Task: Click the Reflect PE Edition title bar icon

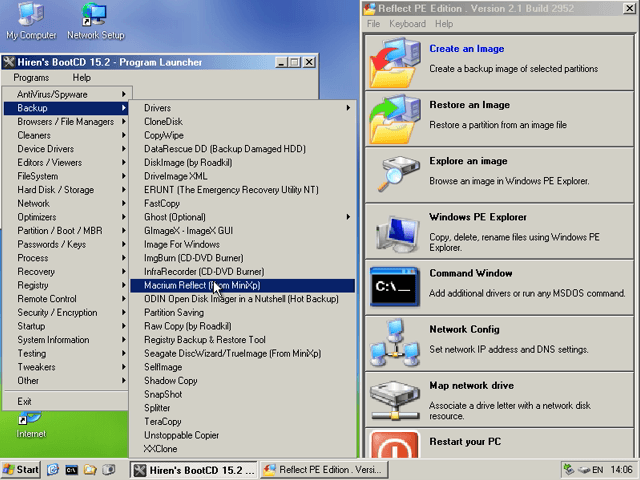Action: pos(370,8)
